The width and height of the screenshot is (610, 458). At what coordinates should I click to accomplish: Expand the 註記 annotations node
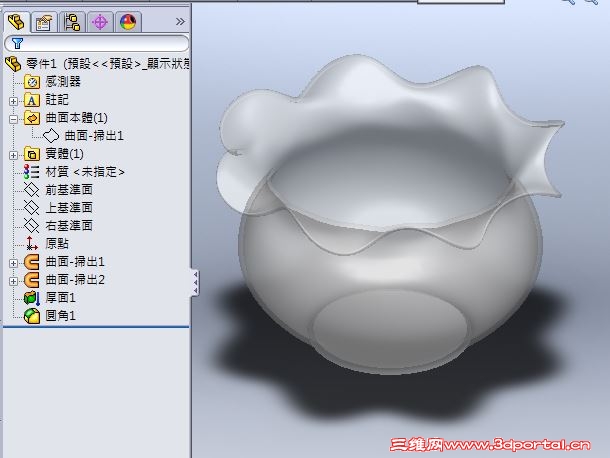point(13,101)
